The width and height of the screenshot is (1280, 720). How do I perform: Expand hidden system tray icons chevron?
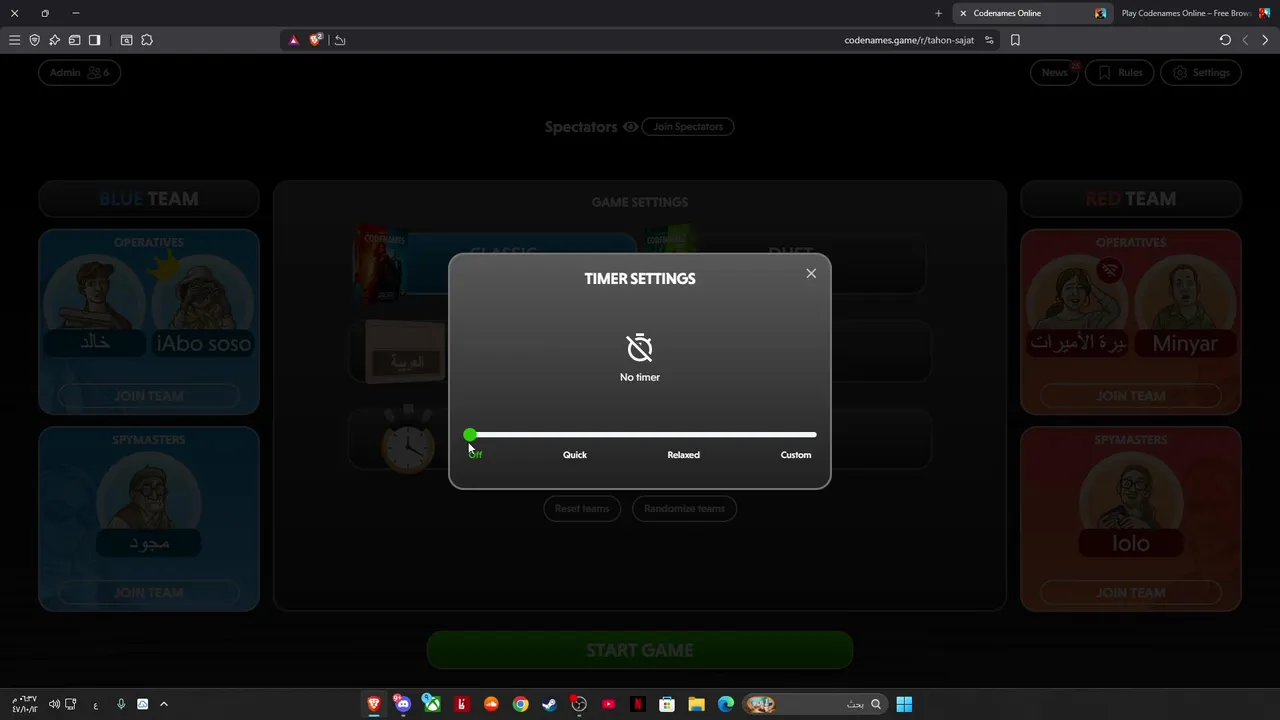[x=164, y=704]
